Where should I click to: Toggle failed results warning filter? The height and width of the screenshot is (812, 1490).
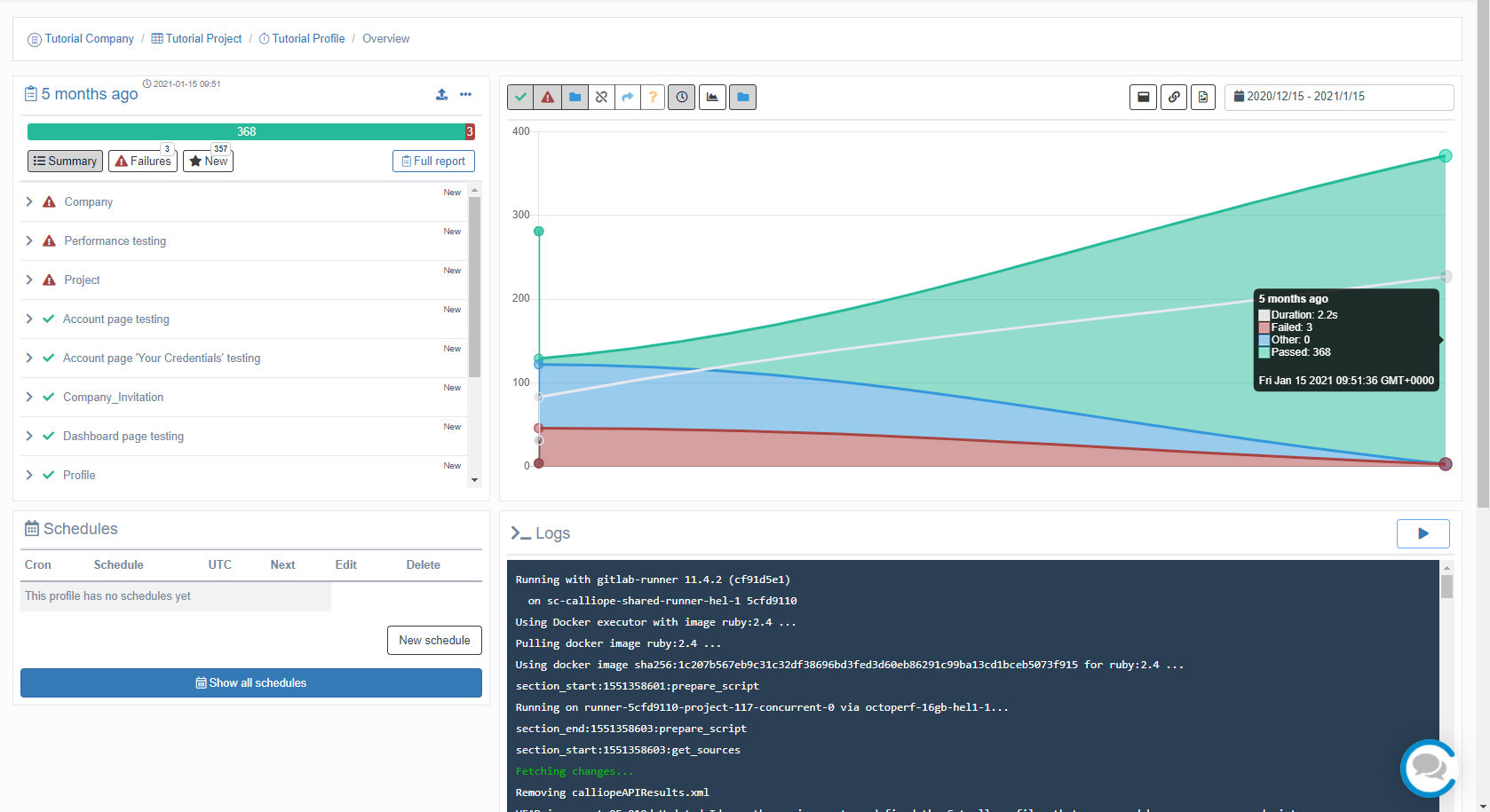[x=548, y=97]
